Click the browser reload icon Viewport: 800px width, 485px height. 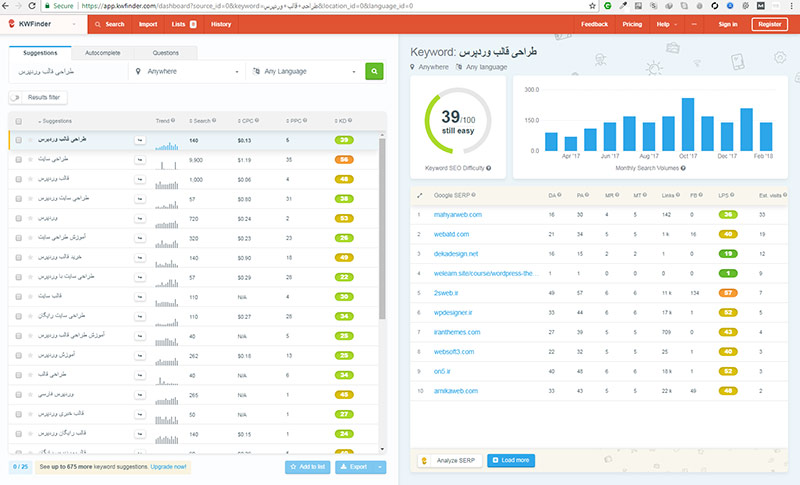pyautogui.click(x=41, y=6)
